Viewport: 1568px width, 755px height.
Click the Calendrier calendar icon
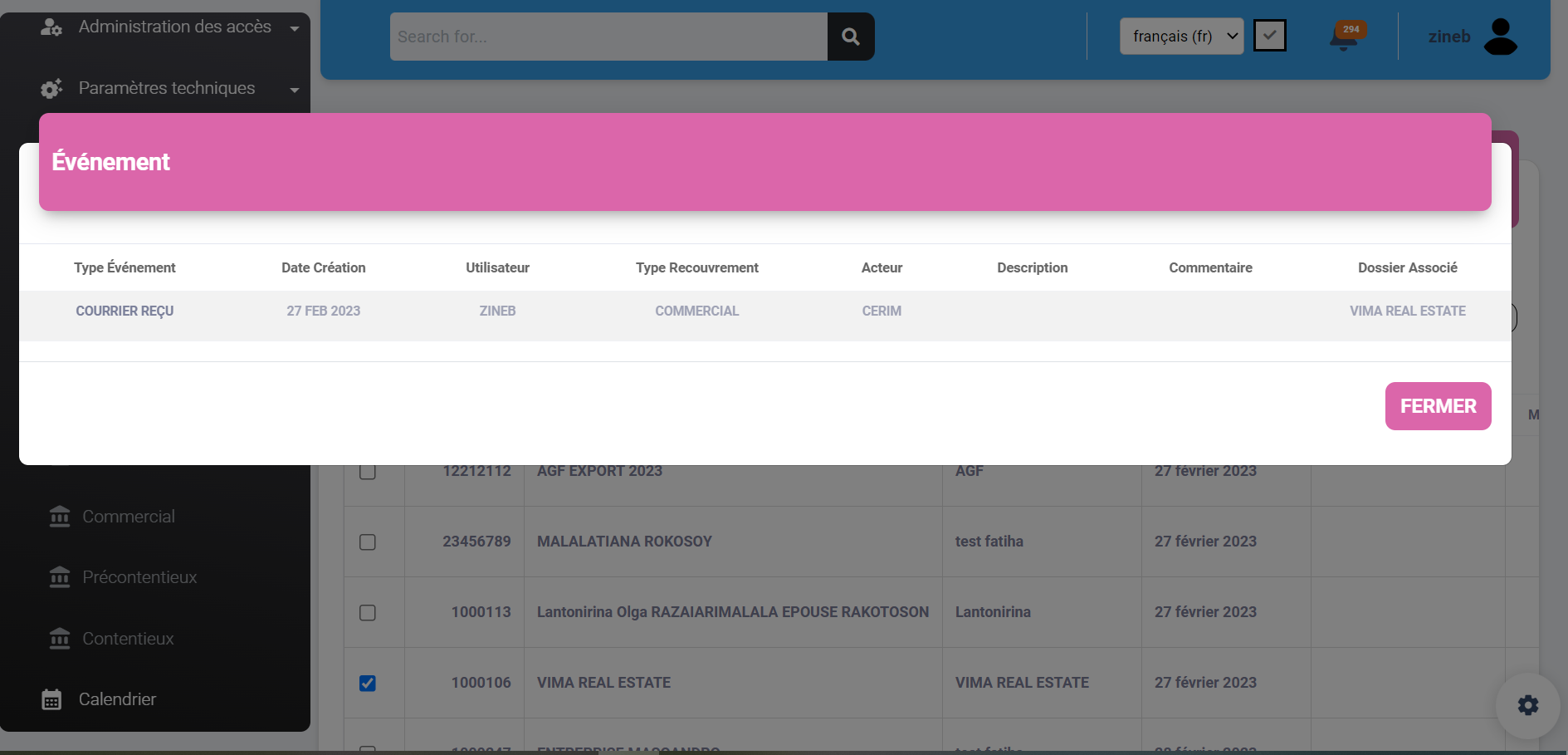(51, 699)
